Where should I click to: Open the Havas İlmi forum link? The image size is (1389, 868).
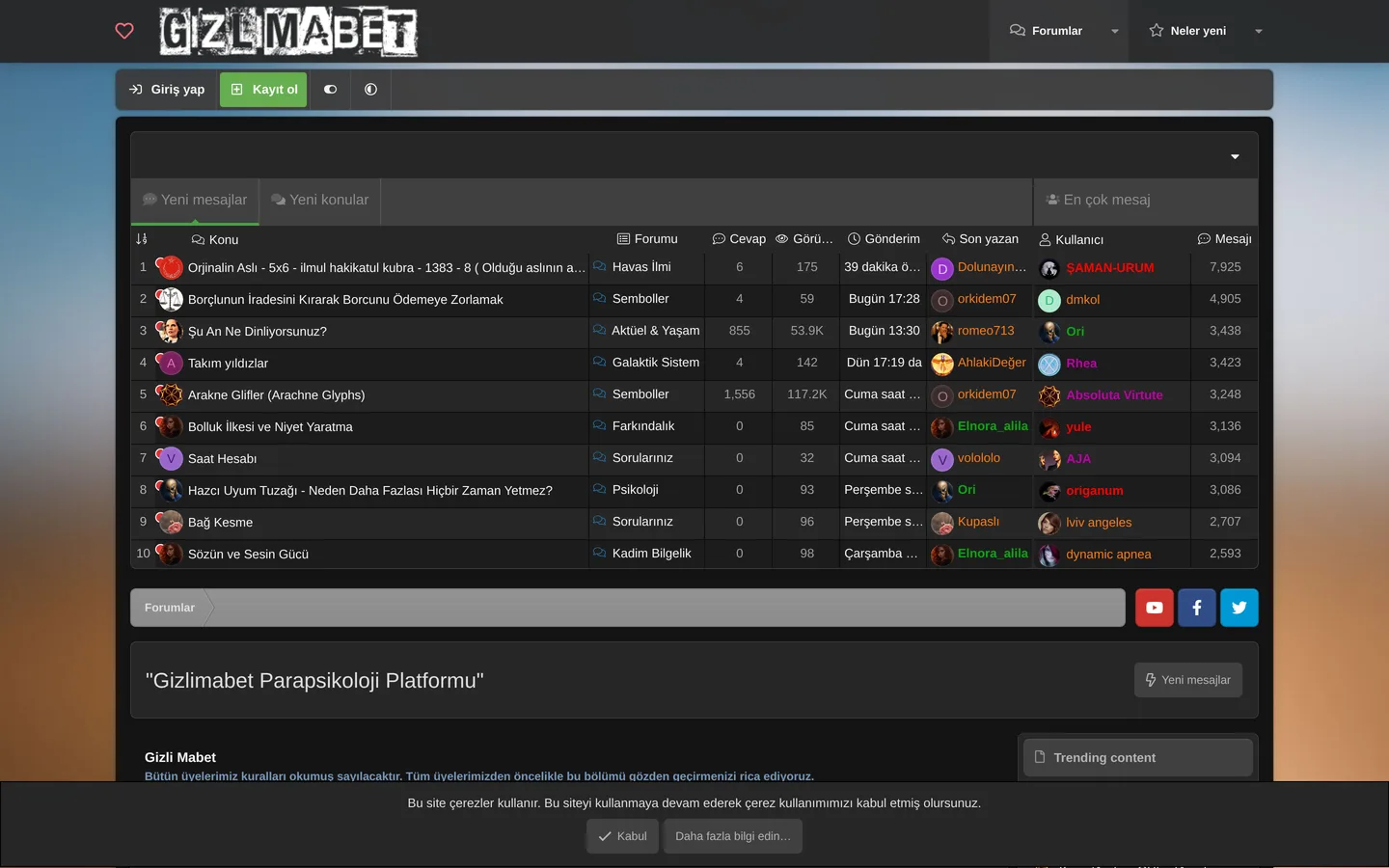tap(641, 267)
